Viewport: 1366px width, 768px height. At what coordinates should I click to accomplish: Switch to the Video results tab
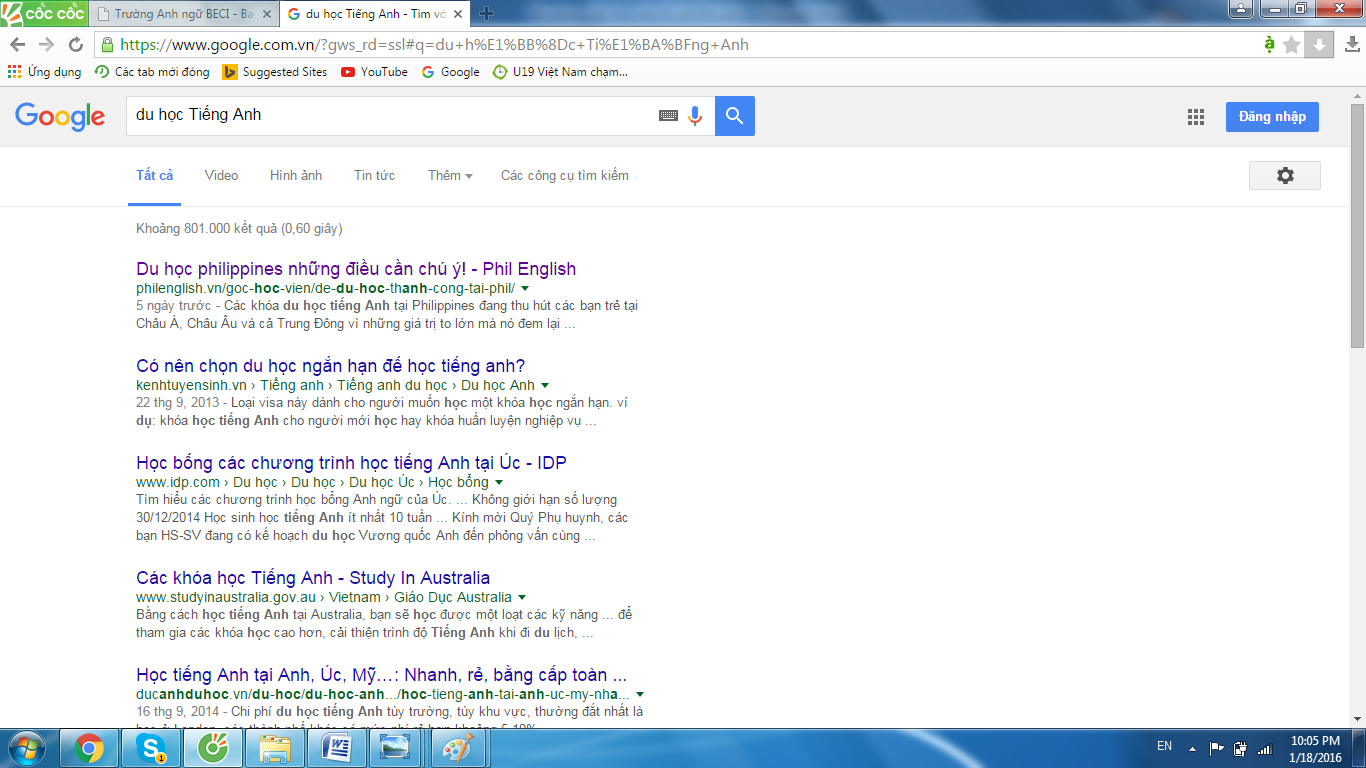pyautogui.click(x=221, y=175)
